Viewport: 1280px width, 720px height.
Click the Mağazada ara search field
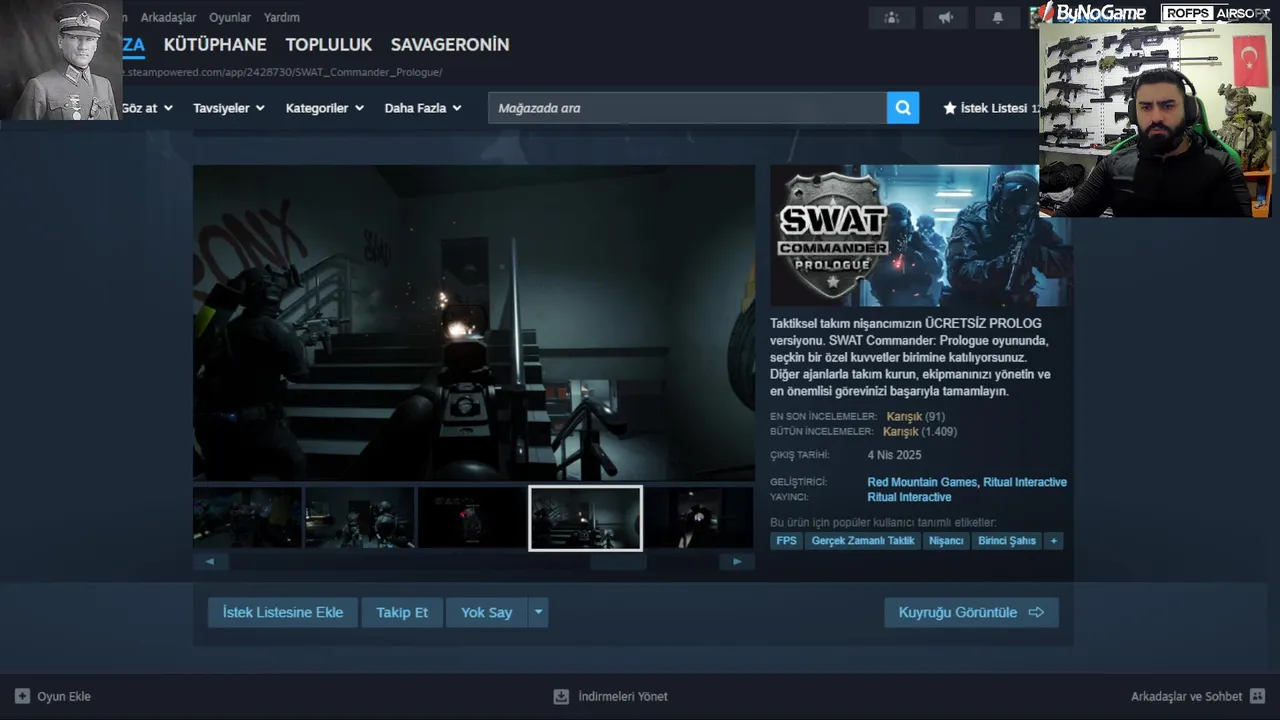point(687,108)
